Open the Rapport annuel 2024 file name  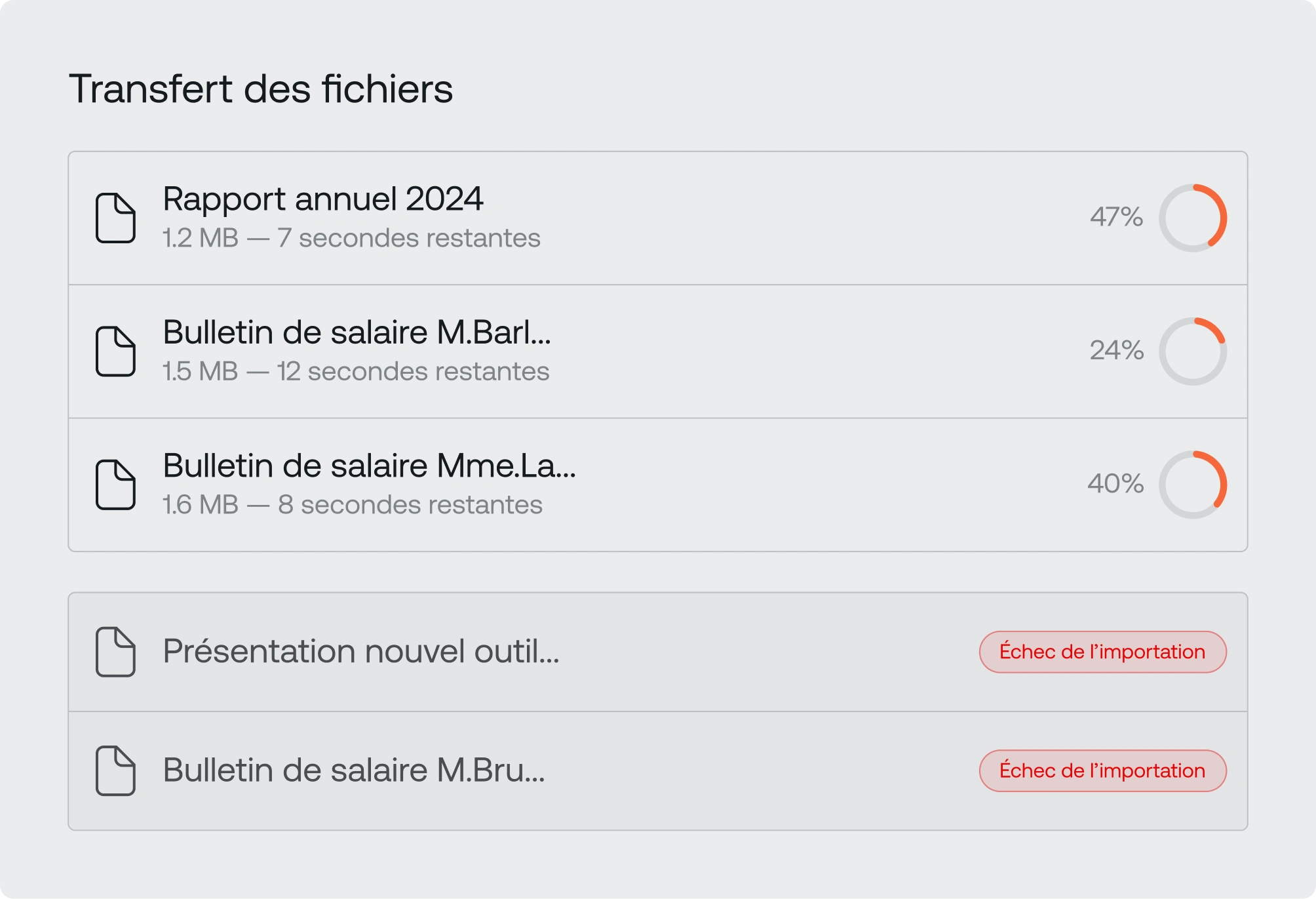point(322,199)
